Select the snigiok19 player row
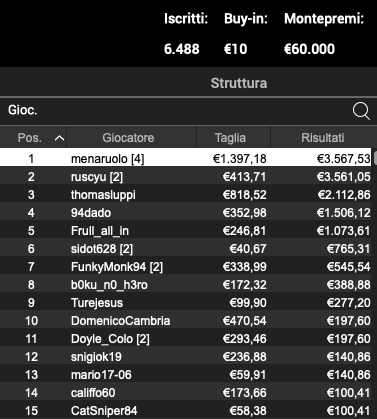 coord(186,356)
